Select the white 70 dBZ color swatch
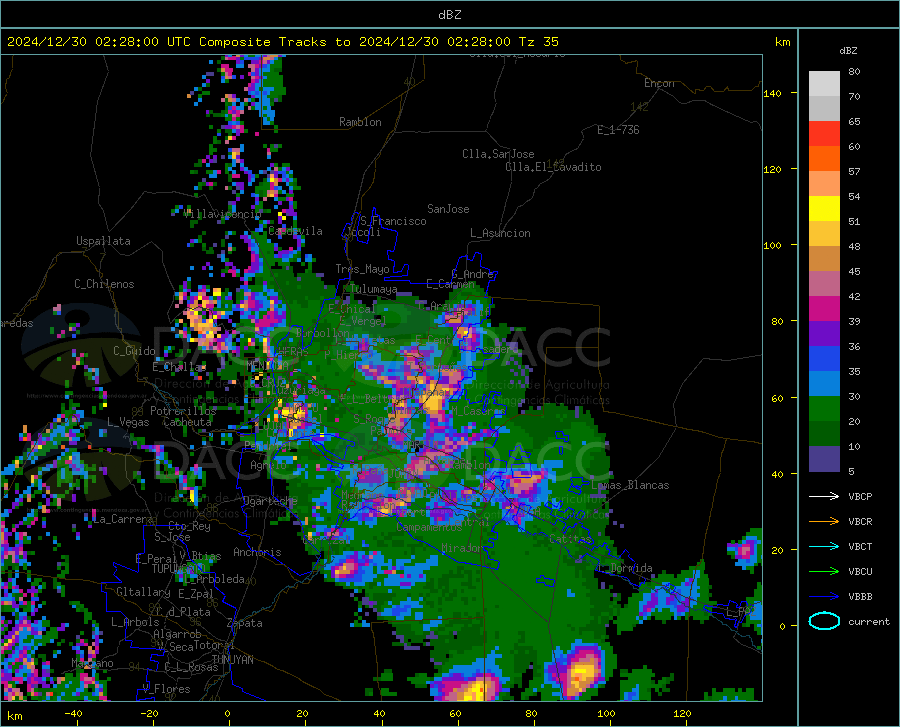This screenshot has width=900, height=727. [824, 84]
